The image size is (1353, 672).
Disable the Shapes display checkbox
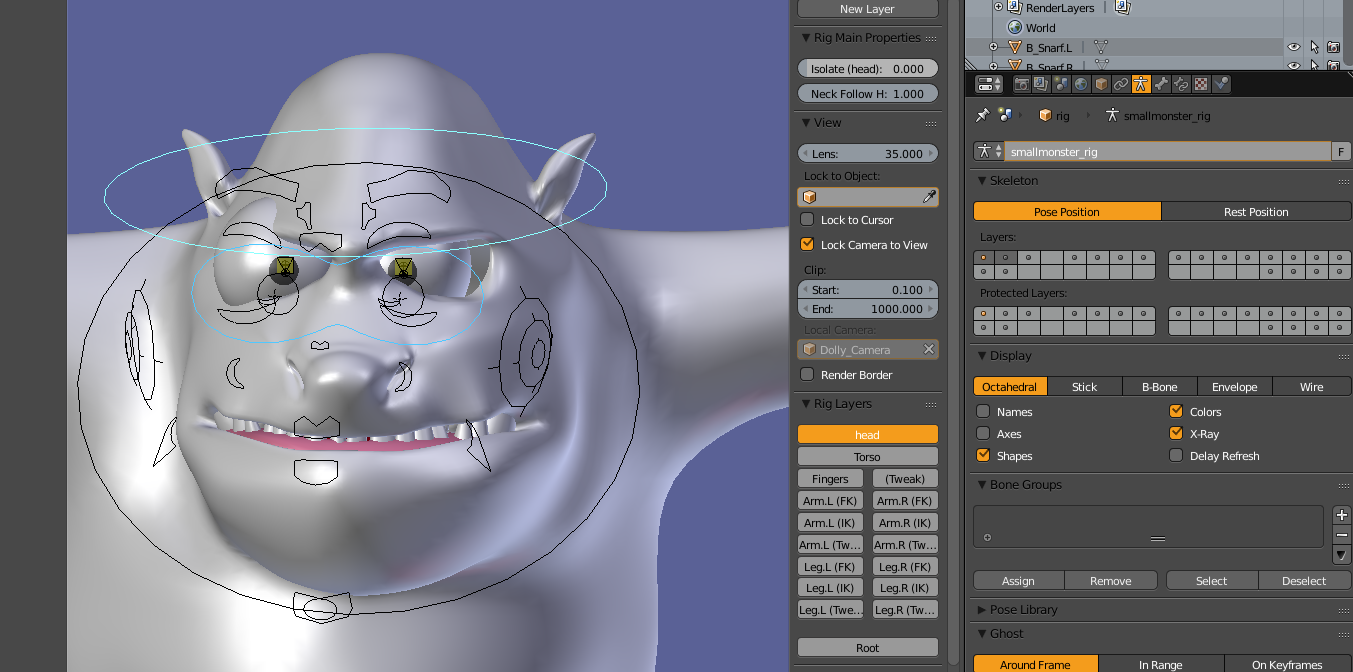click(983, 456)
